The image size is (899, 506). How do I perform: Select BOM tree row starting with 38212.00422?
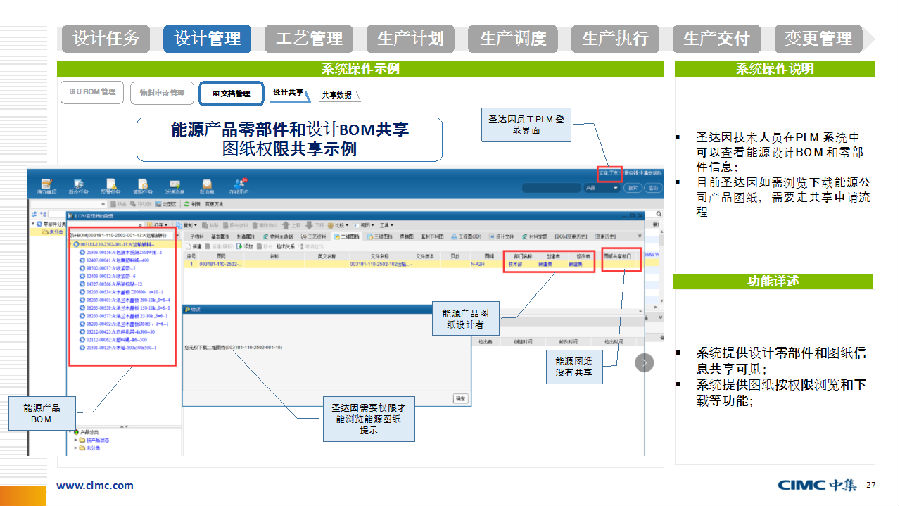(120, 332)
